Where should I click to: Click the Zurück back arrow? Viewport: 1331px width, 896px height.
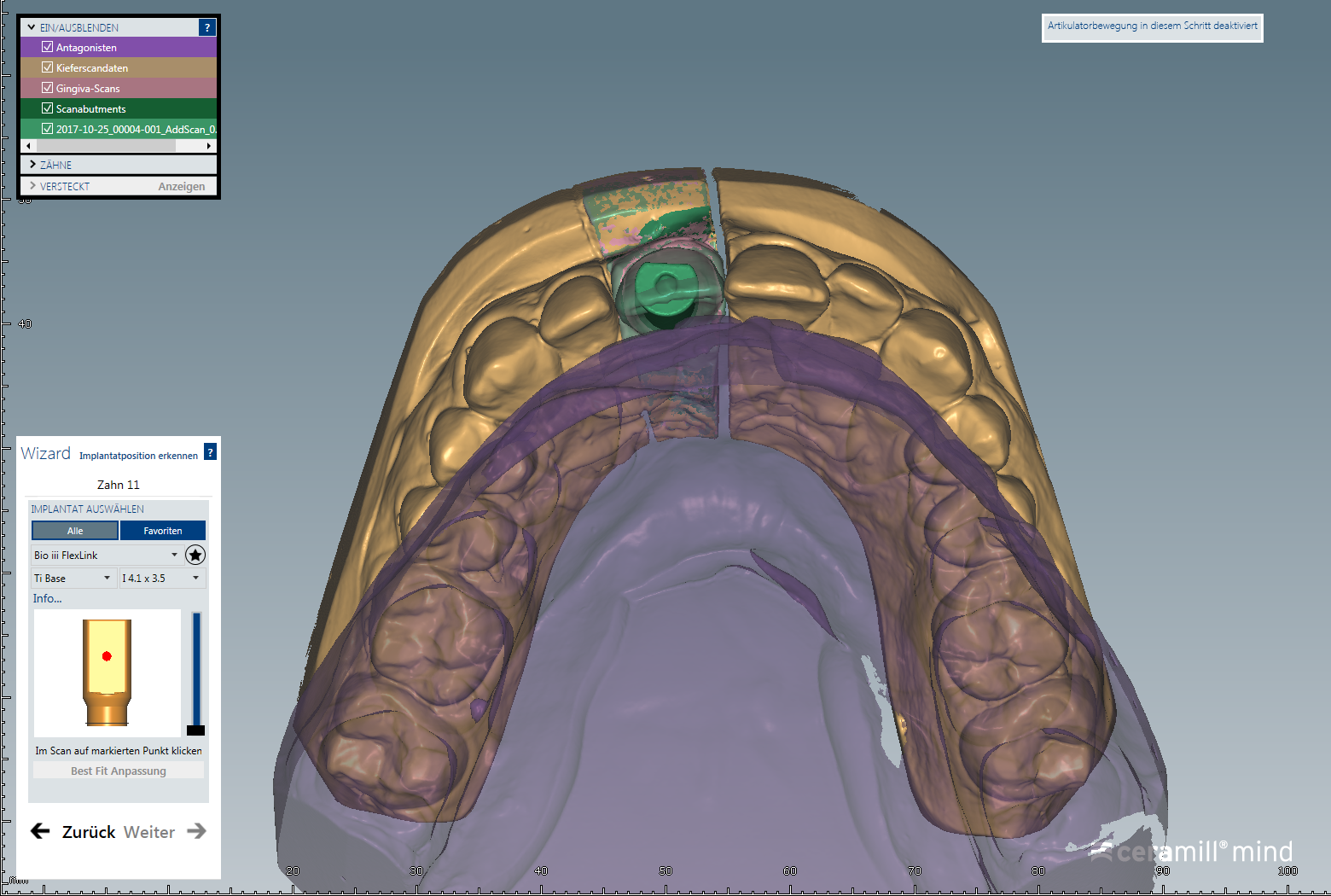40,831
